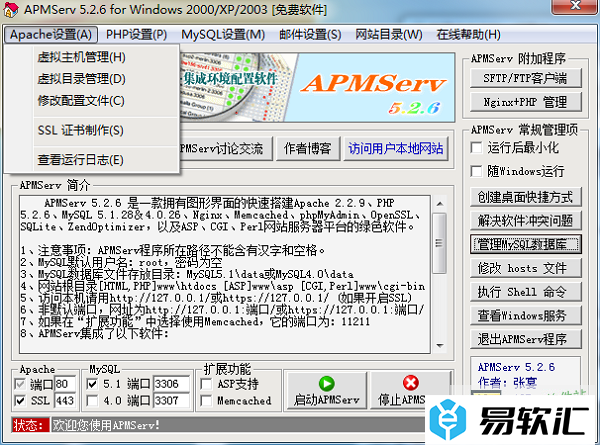This screenshot has height=445, width=600.
Task: Enable 运行后最小化 checkbox
Action: tap(476, 148)
